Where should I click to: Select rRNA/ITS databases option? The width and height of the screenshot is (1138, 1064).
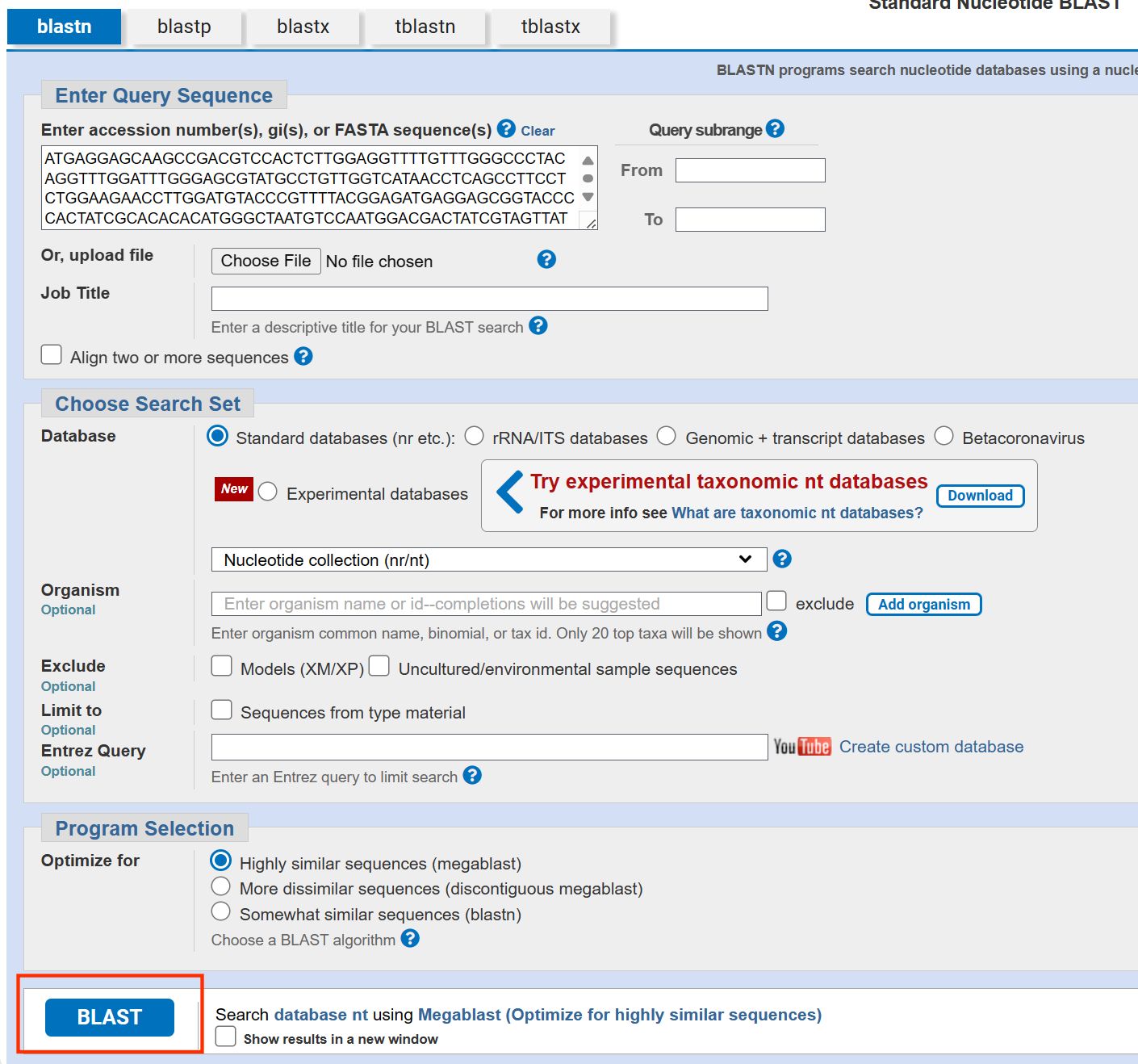pos(475,436)
